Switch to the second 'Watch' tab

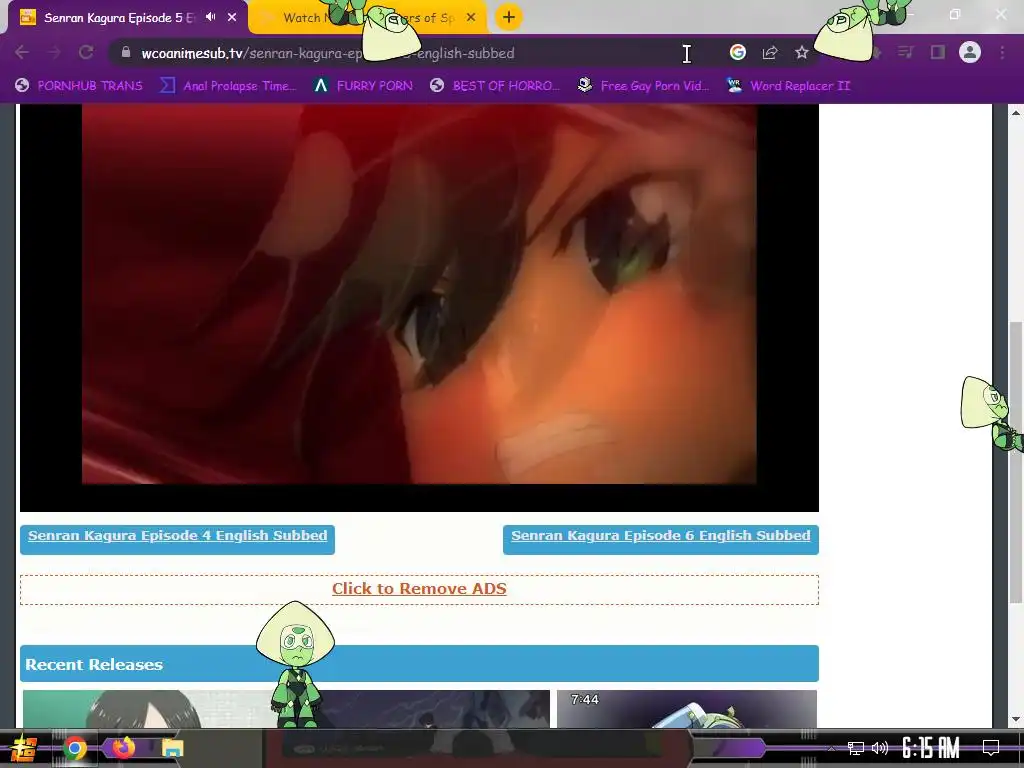coord(368,18)
